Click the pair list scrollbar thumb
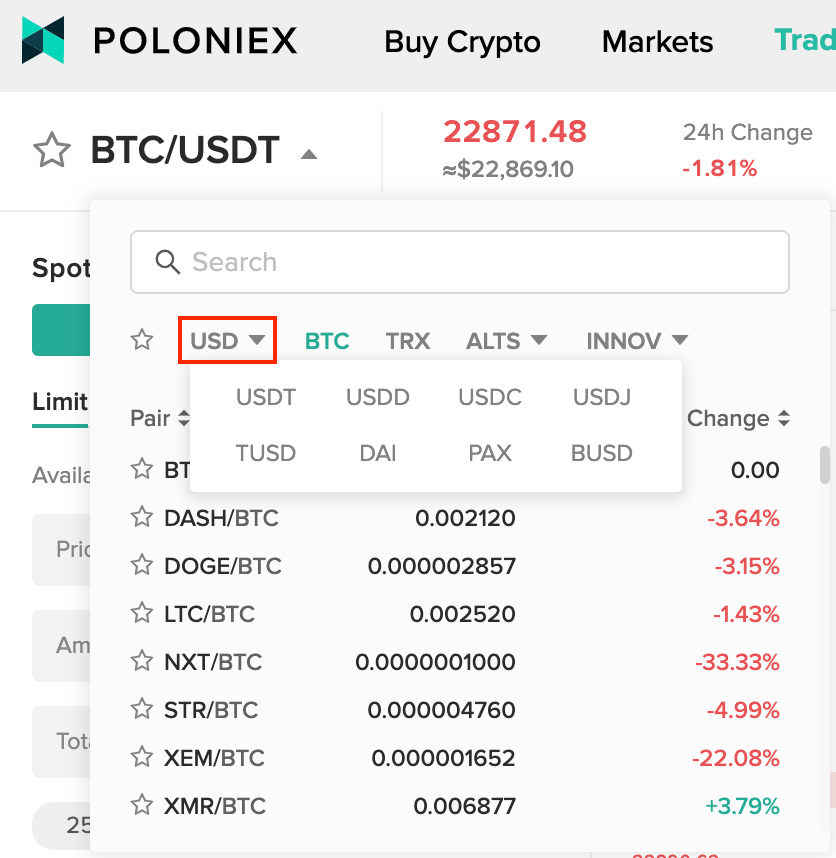836x858 pixels. pyautogui.click(x=825, y=465)
